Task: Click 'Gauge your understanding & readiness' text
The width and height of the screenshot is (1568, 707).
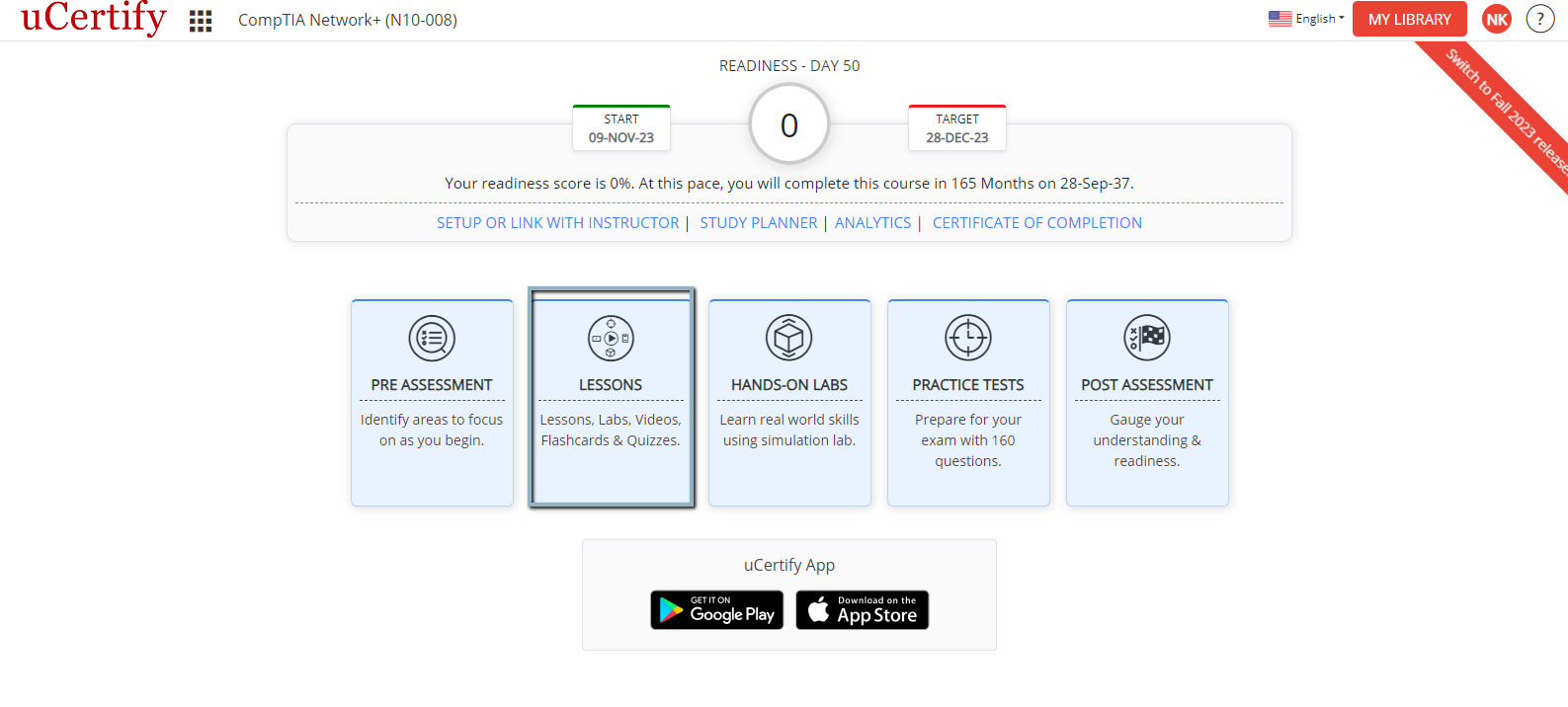Action: tap(1147, 440)
